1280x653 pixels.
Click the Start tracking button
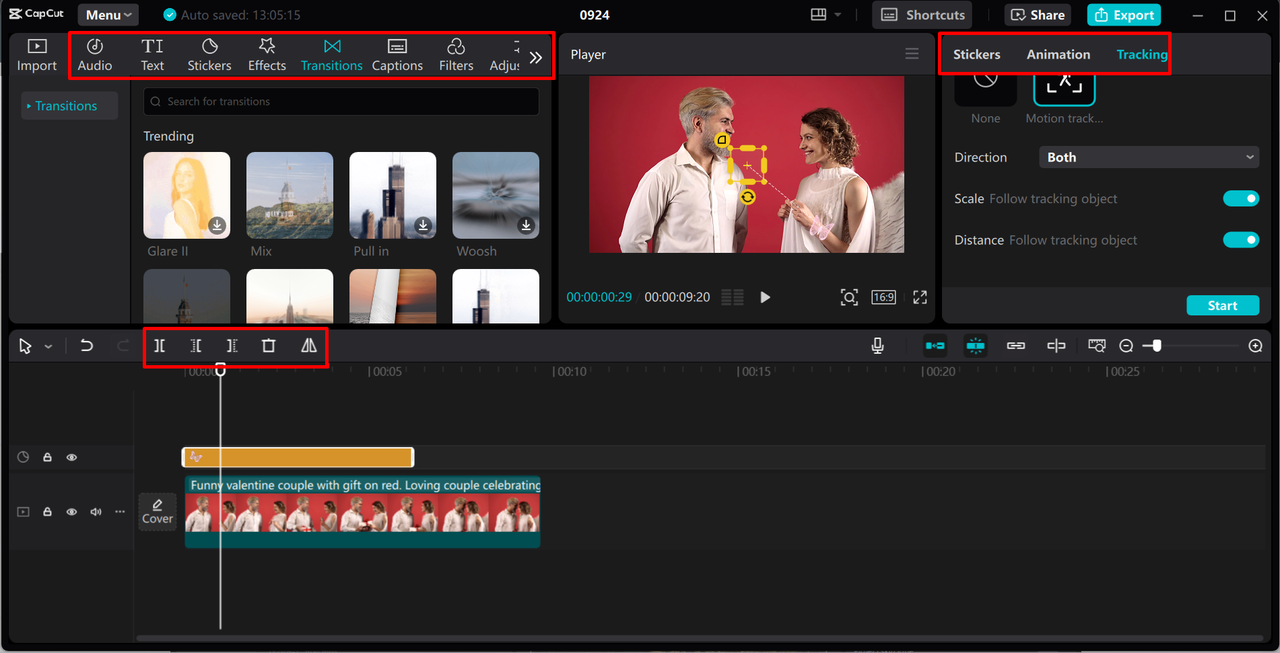point(1222,305)
